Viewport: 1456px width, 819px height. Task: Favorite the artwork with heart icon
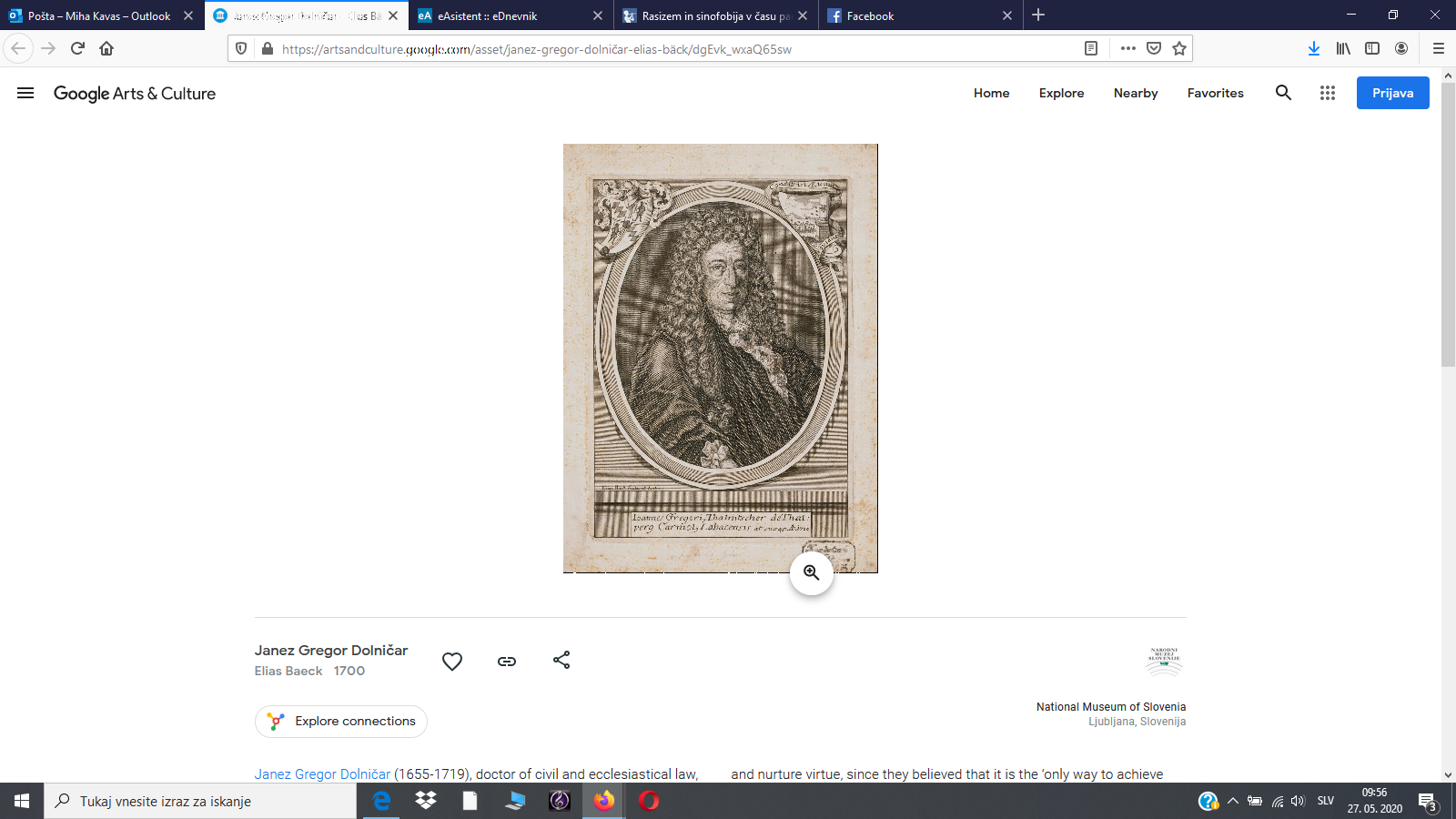pos(452,662)
